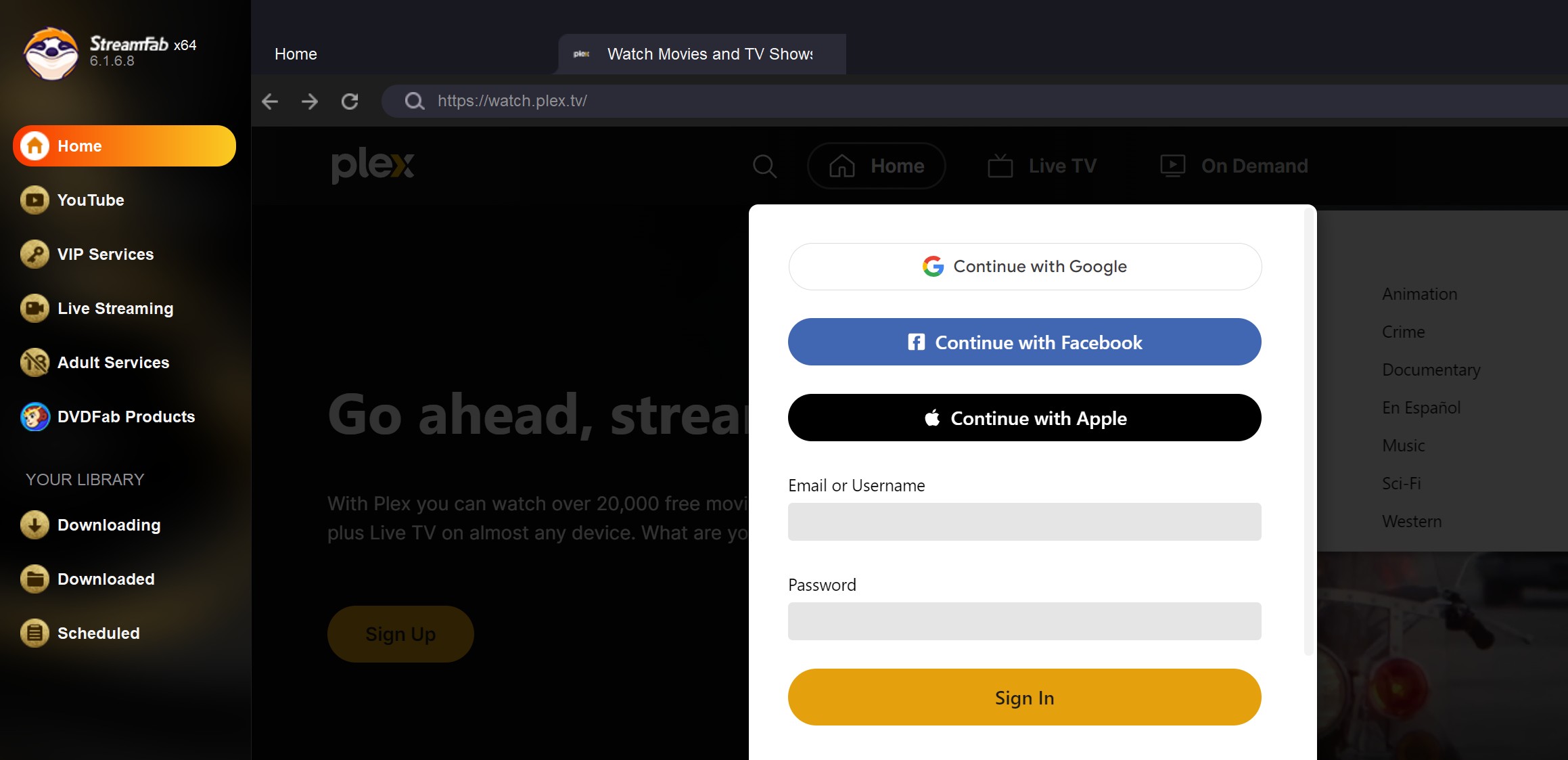Select DVDFab Products in the sidebar
This screenshot has width=1568, height=760.
(x=126, y=417)
